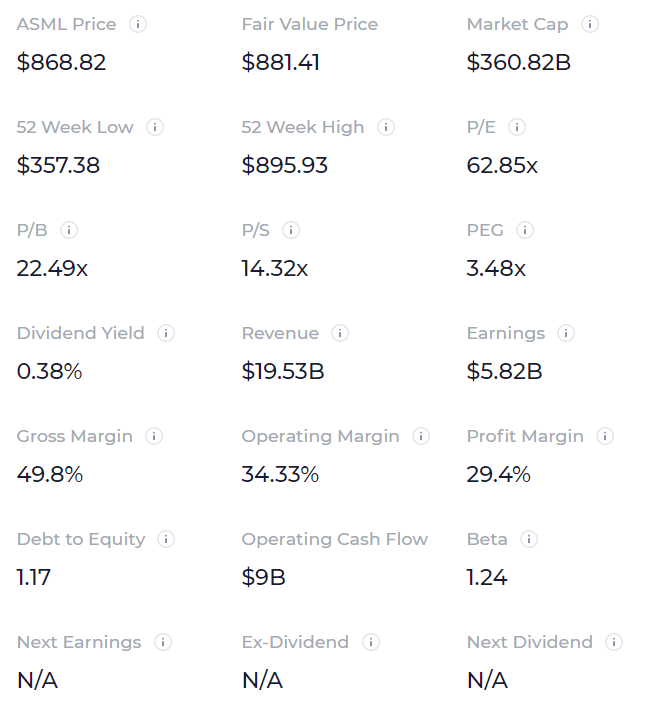Open the Next Dividend info icon
The width and height of the screenshot is (654, 702).
614,642
